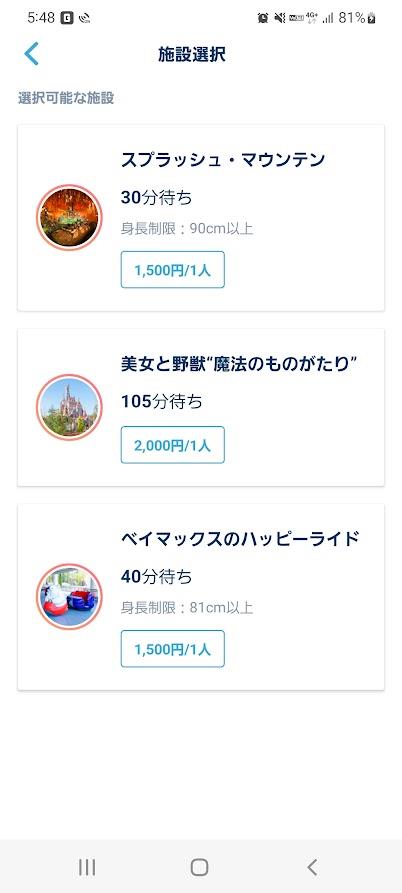Tap the 40分待ち wait time text
This screenshot has width=402, height=893.
(157, 577)
